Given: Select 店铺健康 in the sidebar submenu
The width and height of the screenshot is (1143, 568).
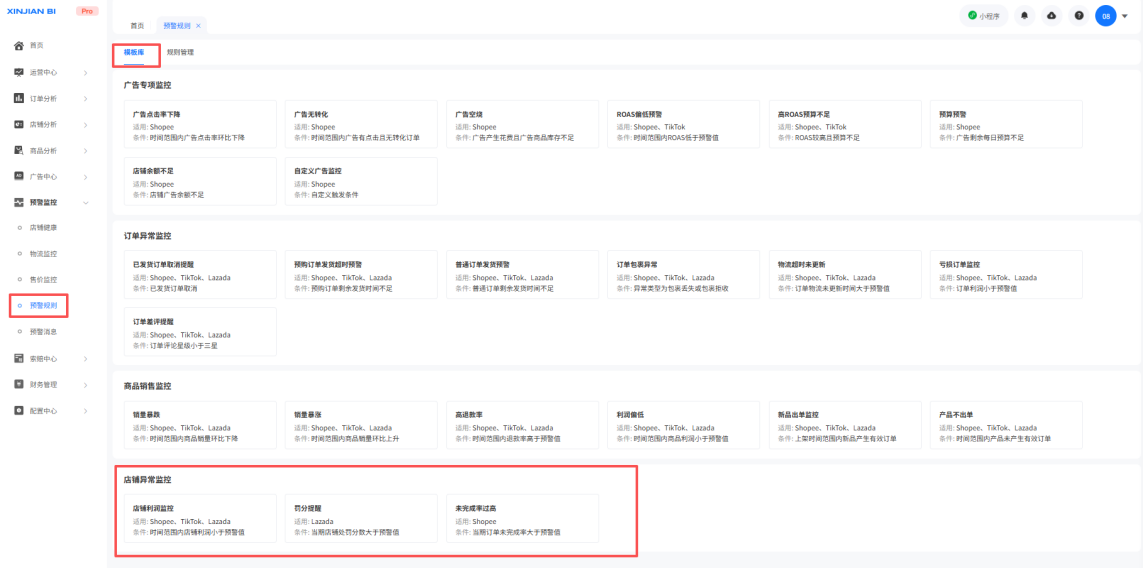Looking at the screenshot, I should click(43, 228).
